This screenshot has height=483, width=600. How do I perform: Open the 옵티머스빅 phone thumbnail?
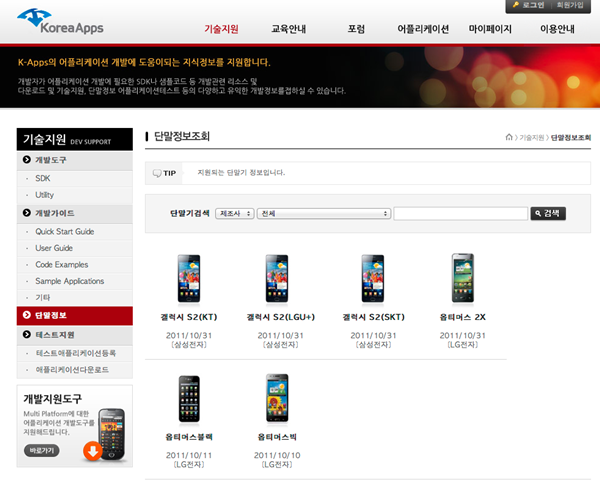coord(277,398)
